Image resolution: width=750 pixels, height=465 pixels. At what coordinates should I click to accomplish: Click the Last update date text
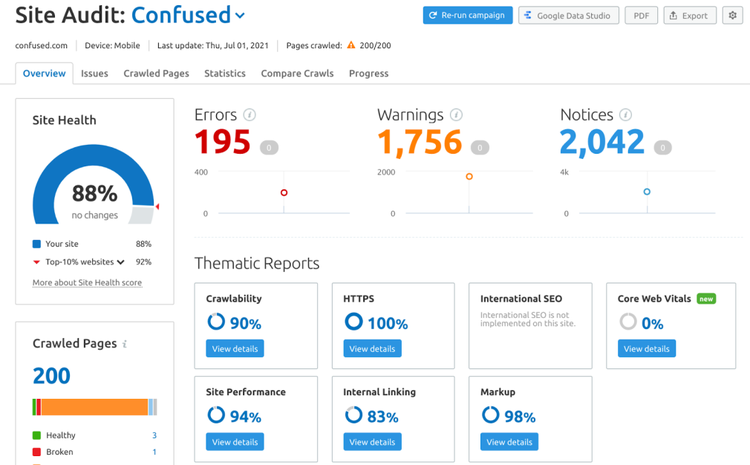click(213, 45)
